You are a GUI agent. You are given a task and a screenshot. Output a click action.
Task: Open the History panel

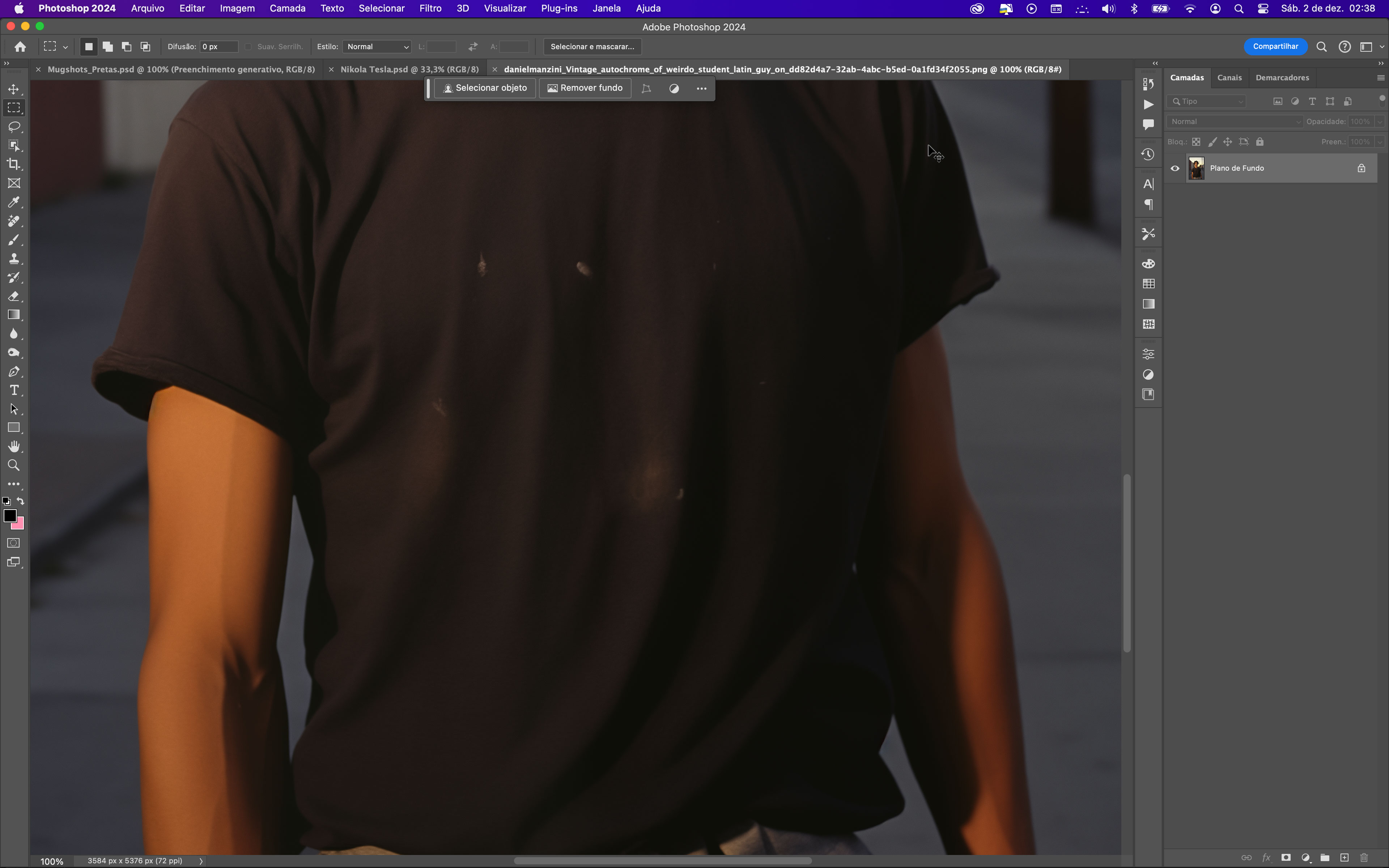coord(1148,154)
